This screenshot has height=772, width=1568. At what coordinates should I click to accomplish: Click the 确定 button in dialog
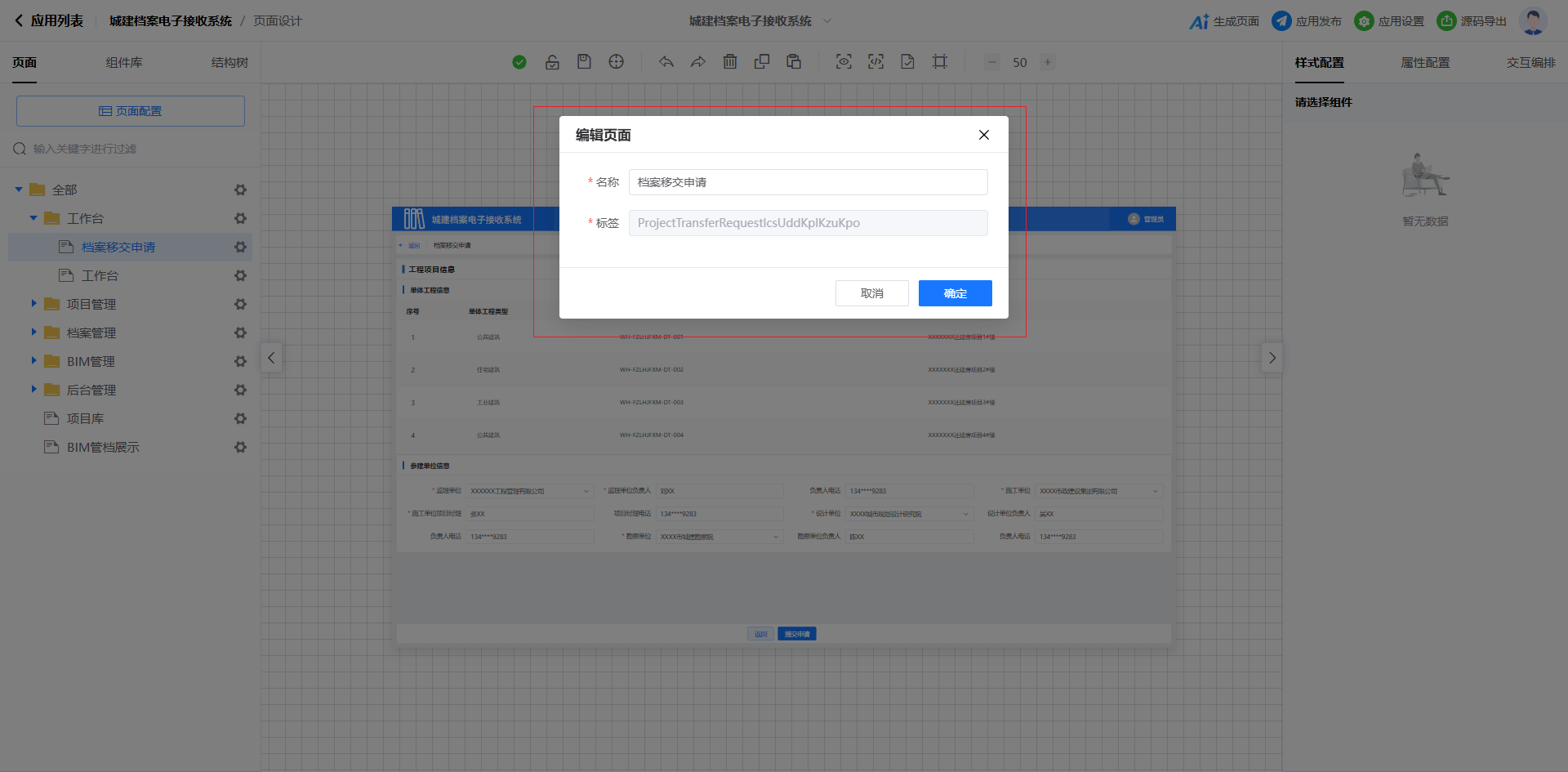click(955, 293)
